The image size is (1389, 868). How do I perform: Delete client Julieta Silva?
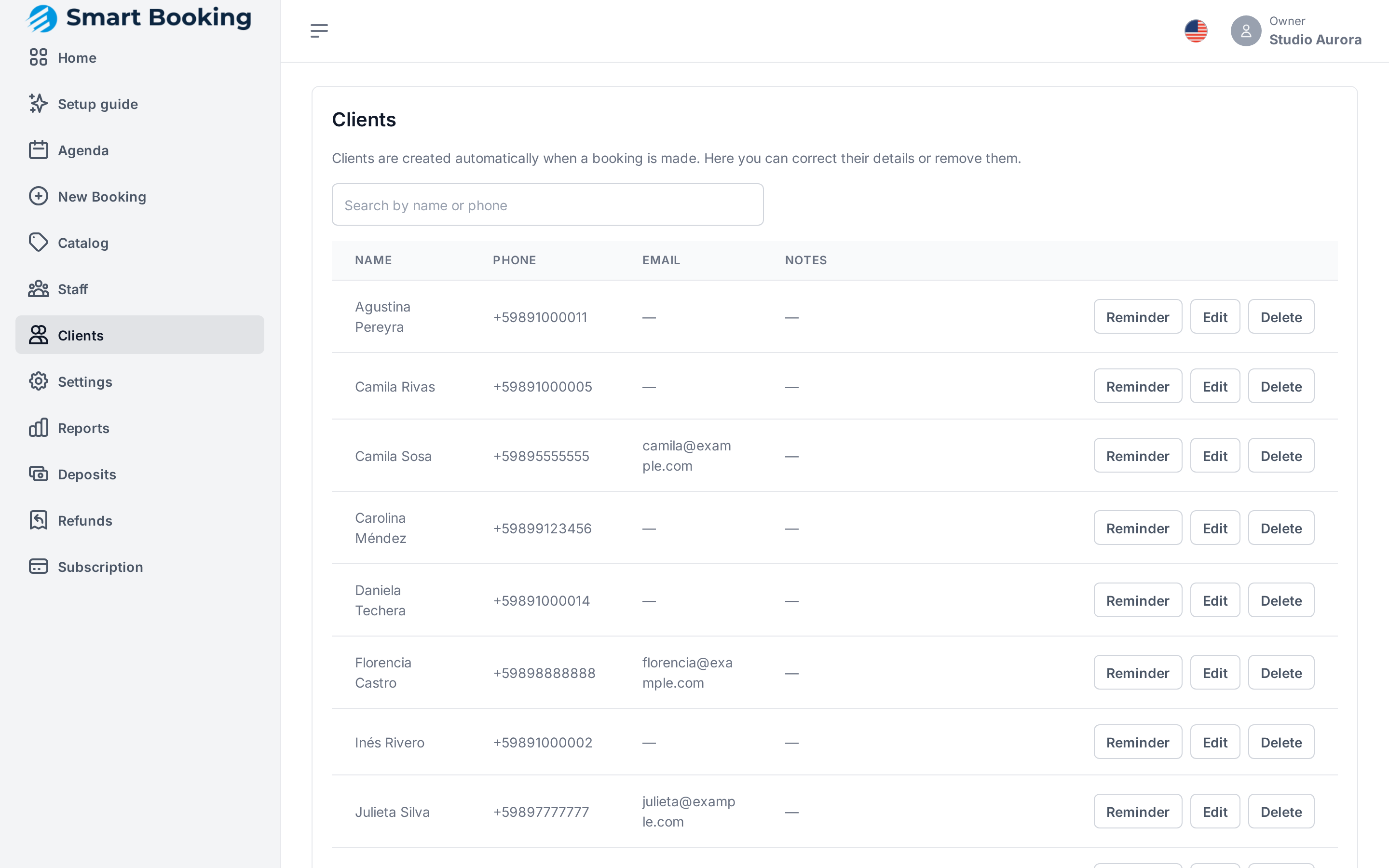1280,811
